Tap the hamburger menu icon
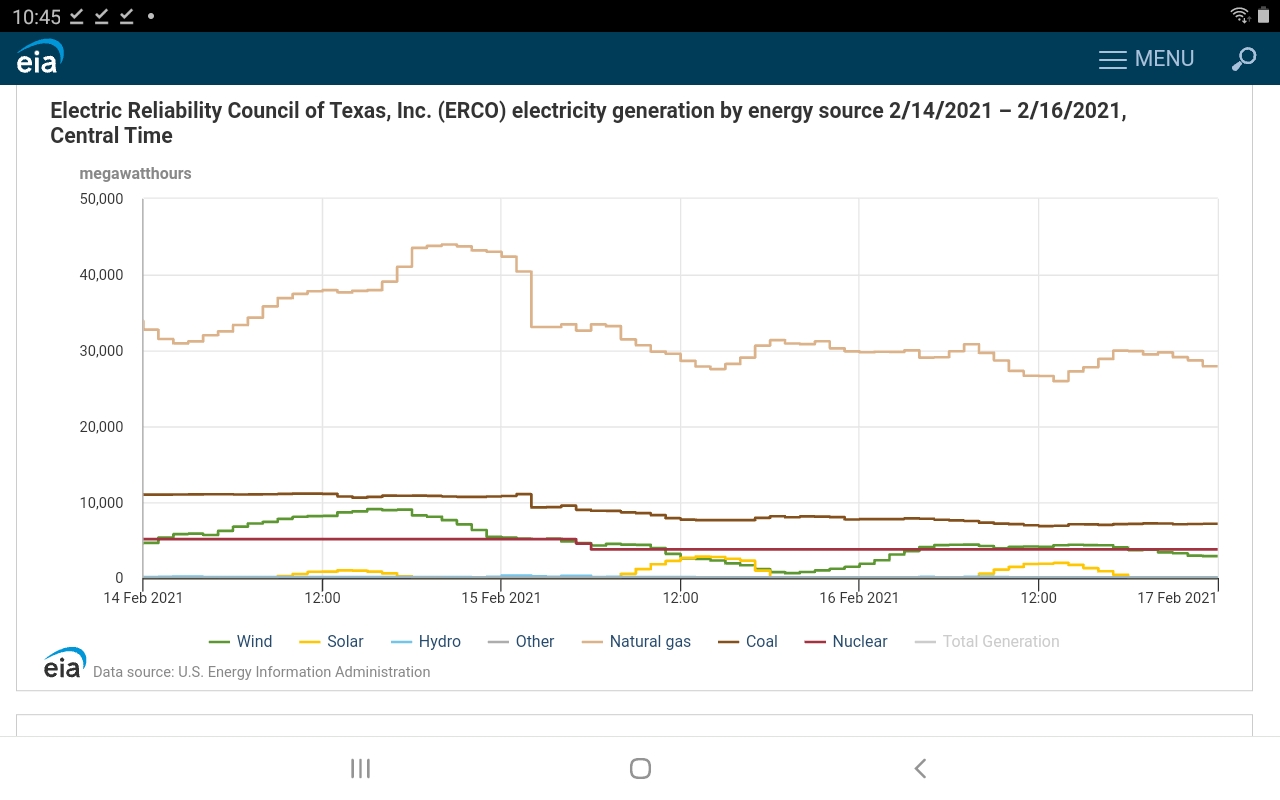 tap(1112, 60)
